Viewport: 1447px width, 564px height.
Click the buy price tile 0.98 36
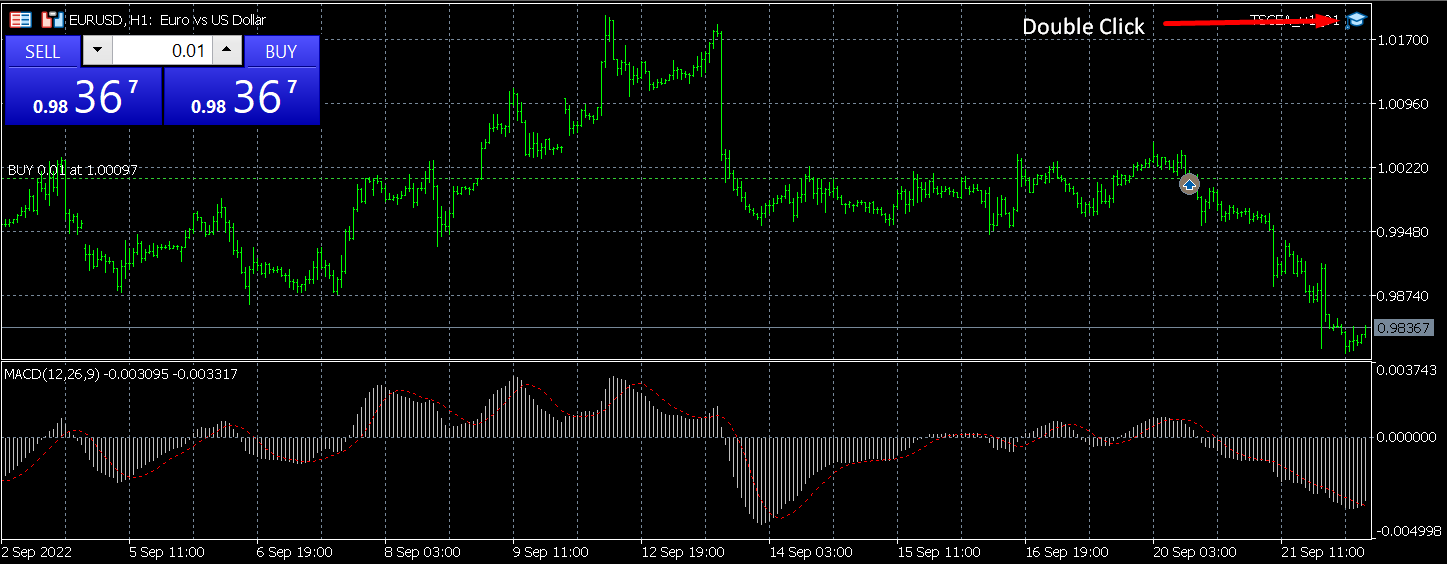[242, 97]
